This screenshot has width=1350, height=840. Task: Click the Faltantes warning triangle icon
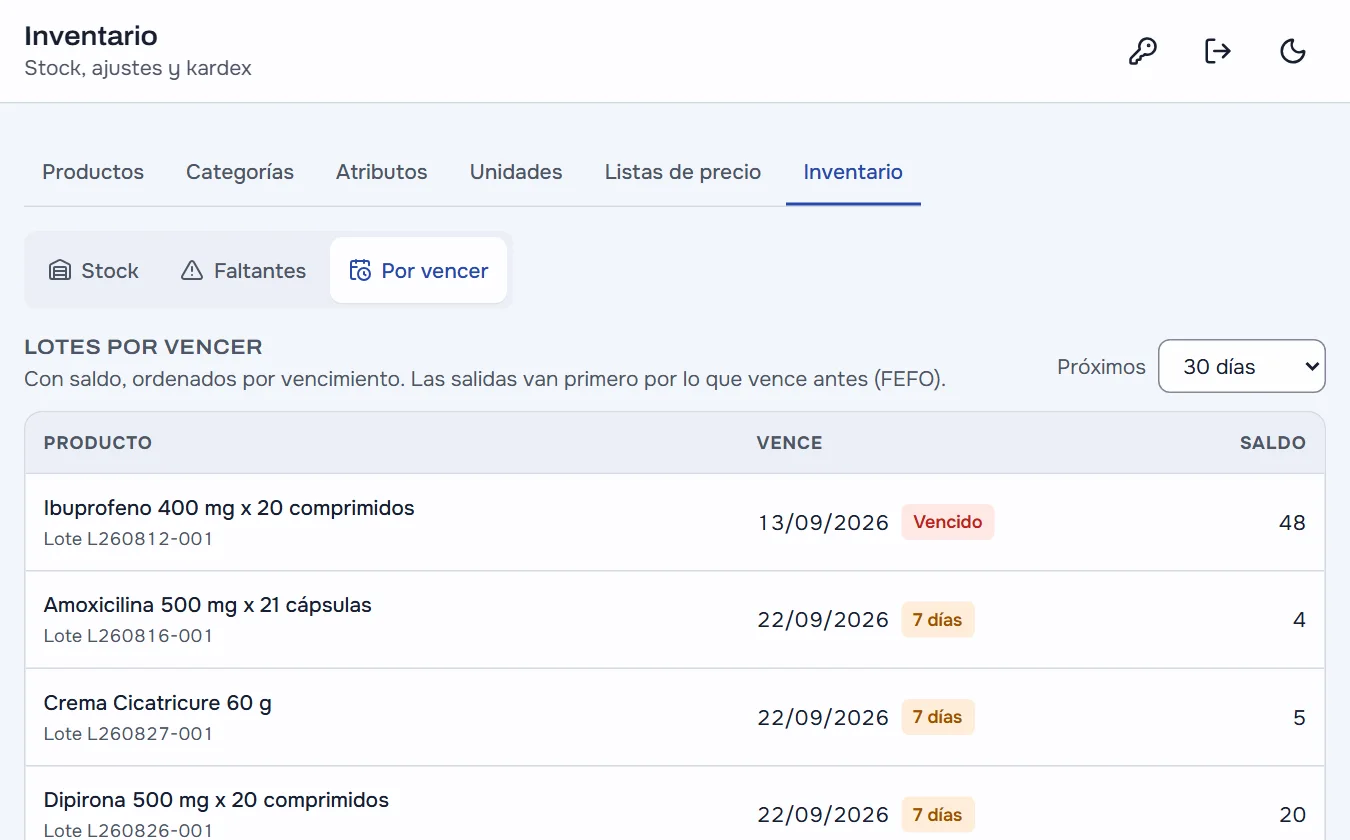click(192, 271)
